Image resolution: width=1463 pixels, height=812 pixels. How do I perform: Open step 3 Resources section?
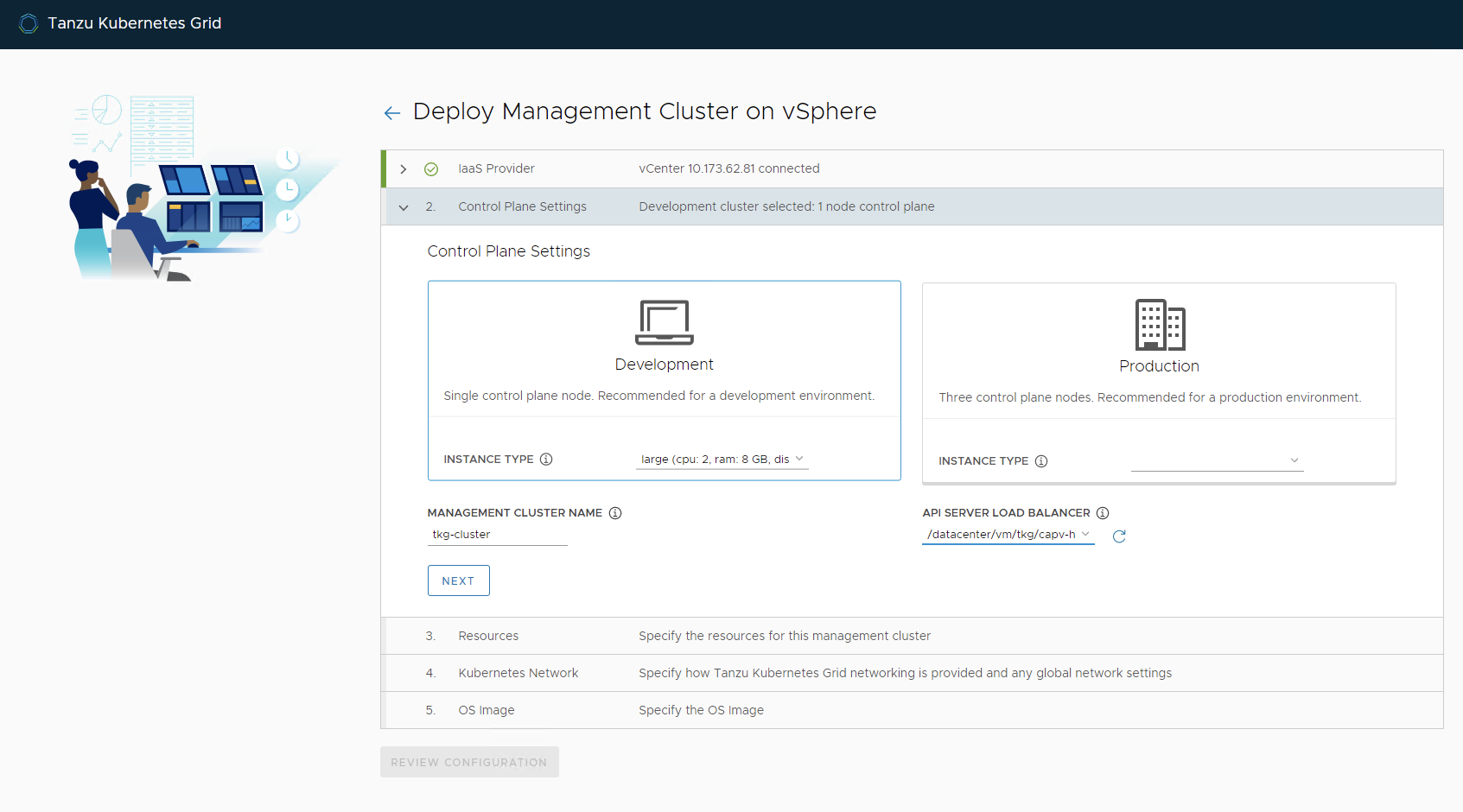[912, 636]
